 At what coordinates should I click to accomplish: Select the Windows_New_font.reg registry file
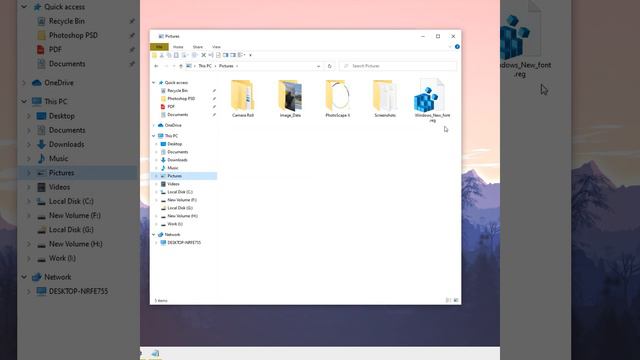(432, 100)
